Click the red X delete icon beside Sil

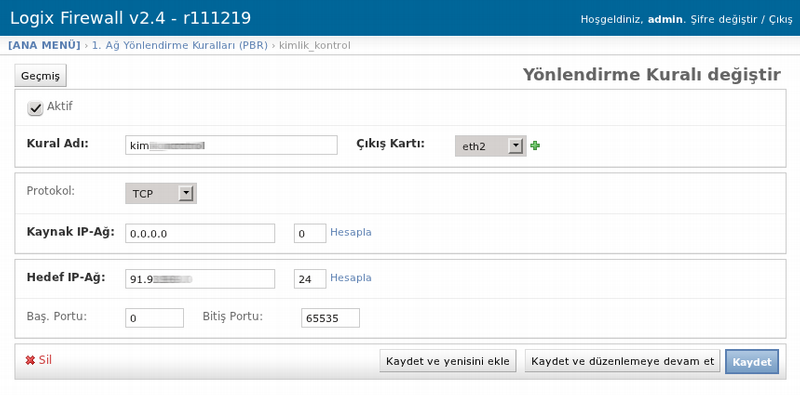(30, 360)
